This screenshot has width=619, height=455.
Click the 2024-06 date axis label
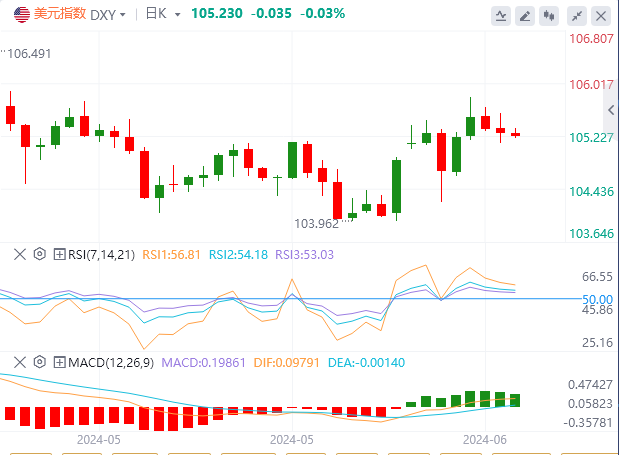[x=485, y=440]
